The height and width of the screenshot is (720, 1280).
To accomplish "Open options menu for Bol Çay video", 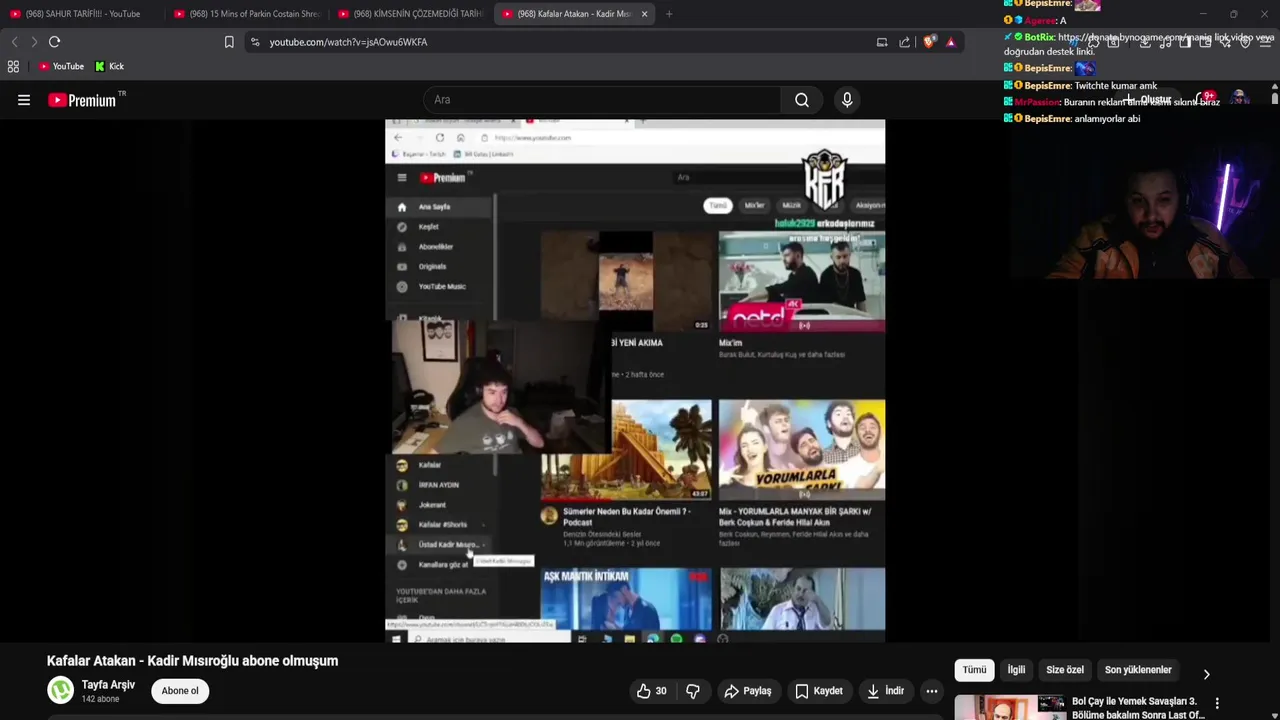I will [x=1217, y=704].
